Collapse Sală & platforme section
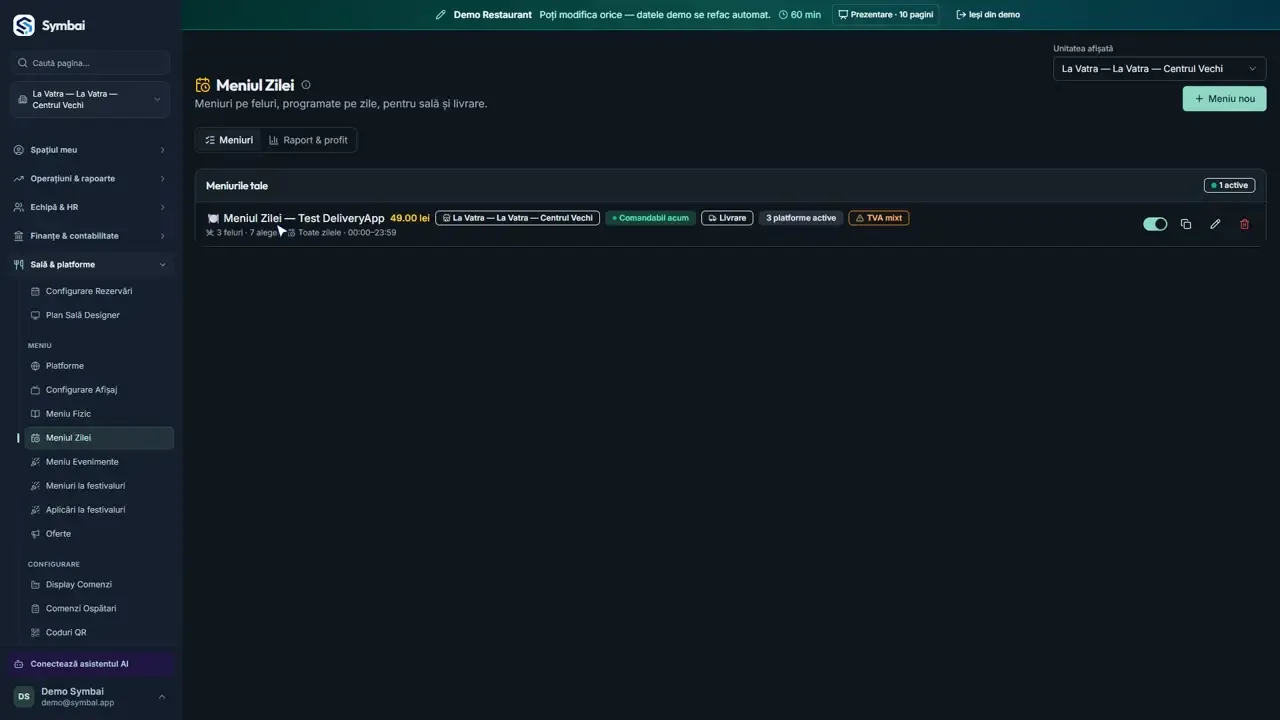 [90, 265]
